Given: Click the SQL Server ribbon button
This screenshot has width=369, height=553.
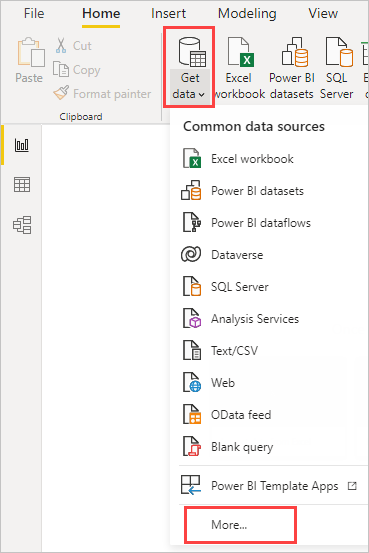Looking at the screenshot, I should [x=337, y=68].
